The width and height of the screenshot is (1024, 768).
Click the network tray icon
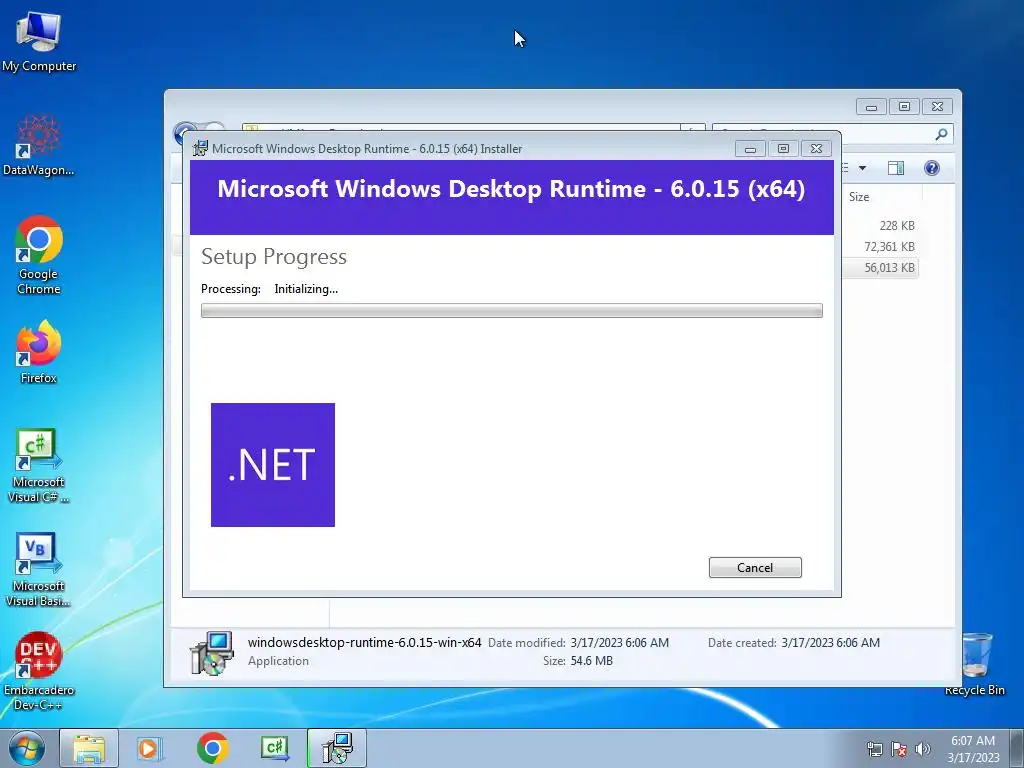click(x=874, y=748)
